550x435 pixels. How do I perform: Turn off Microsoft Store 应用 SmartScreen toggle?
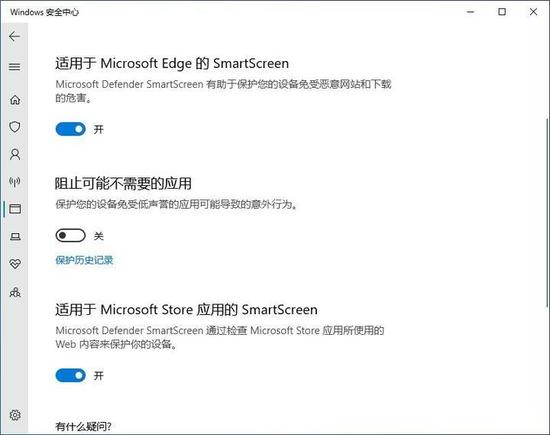click(71, 376)
